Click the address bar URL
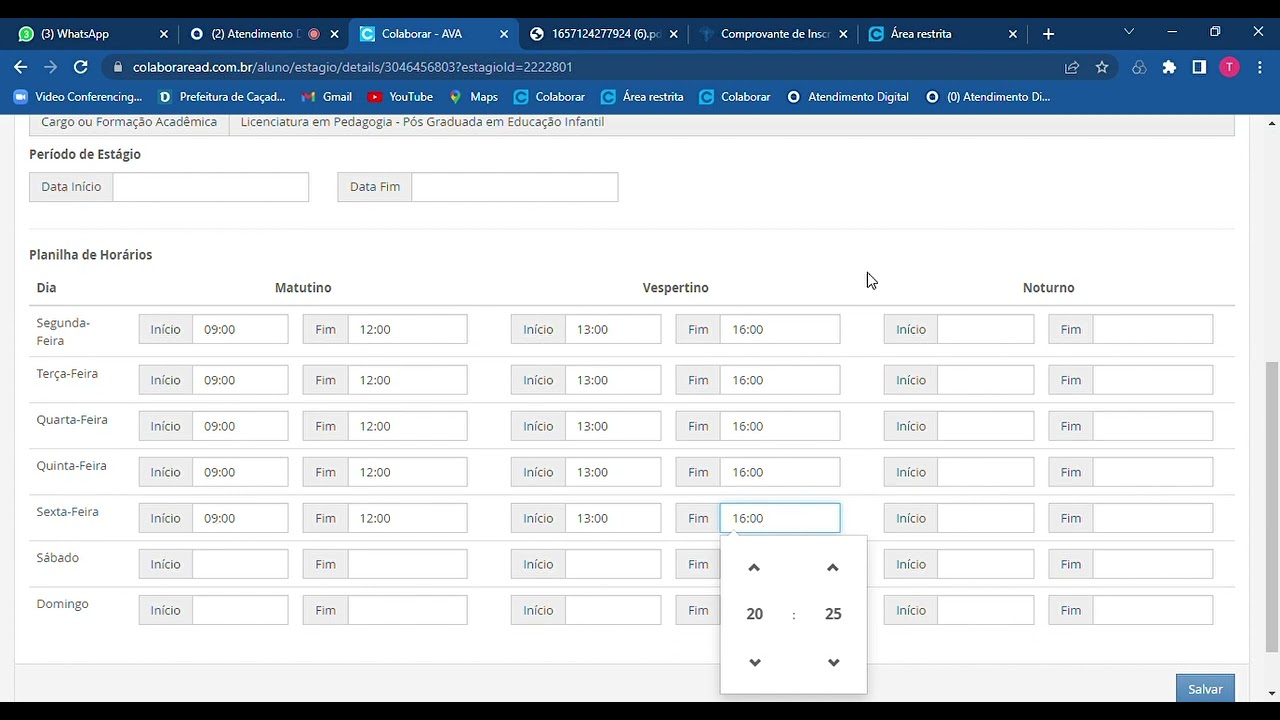 click(352, 67)
